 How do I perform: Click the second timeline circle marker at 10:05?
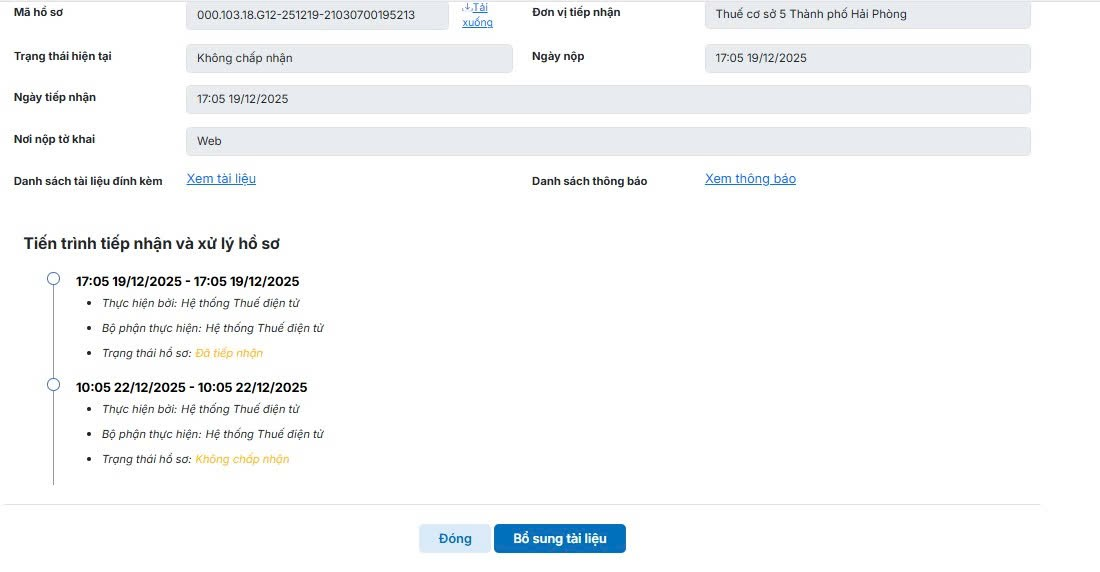(54, 385)
